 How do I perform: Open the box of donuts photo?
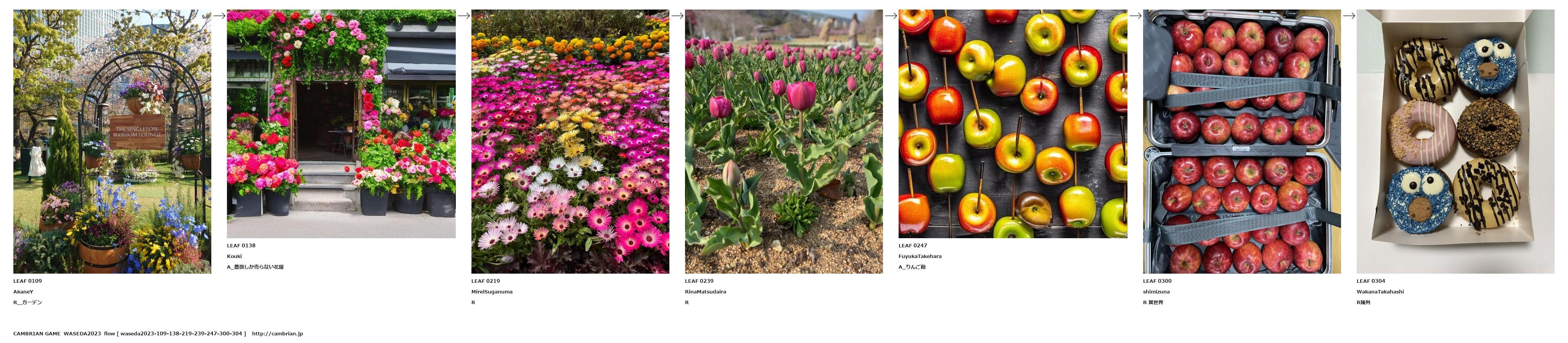1455,141
